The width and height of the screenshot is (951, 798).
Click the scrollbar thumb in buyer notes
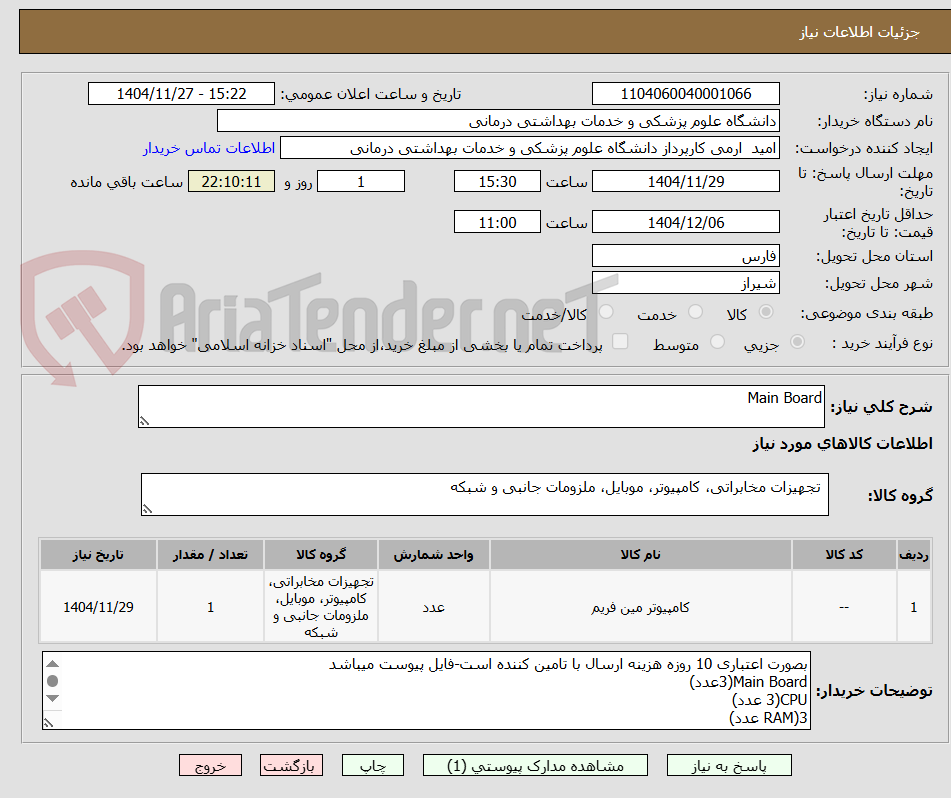[53, 681]
